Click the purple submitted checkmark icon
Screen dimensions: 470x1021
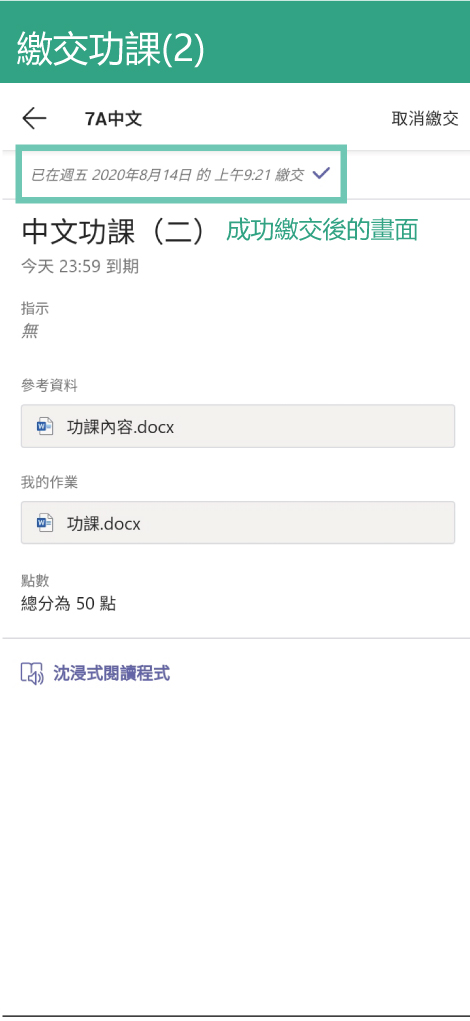322,173
